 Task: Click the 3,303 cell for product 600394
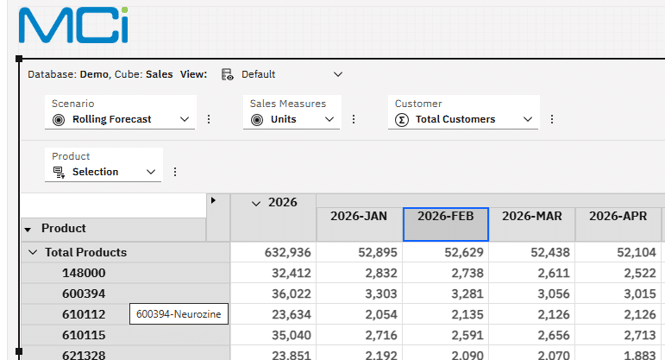click(360, 294)
